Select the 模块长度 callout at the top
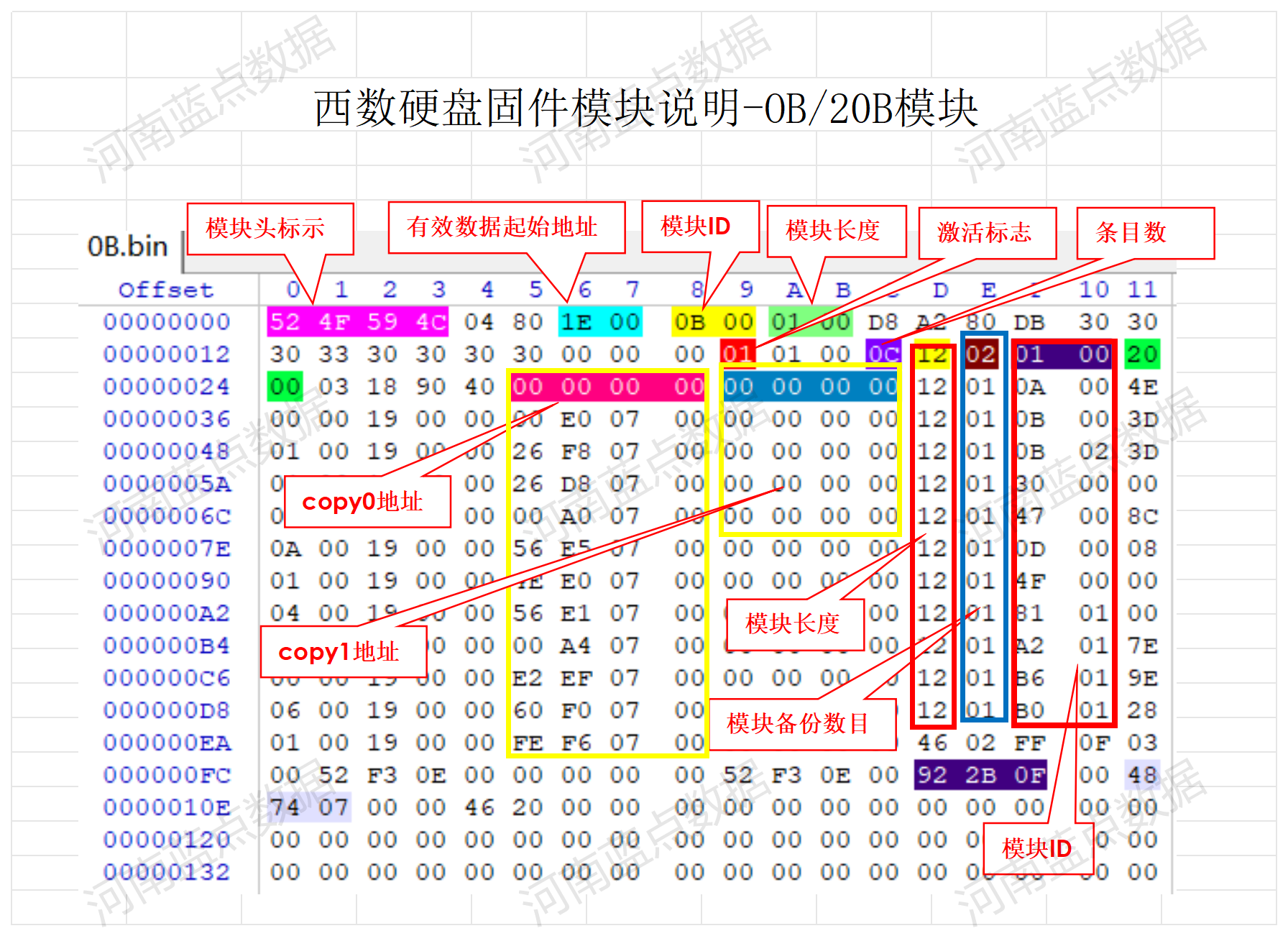Screen dimensions: 1288x936 (836, 231)
